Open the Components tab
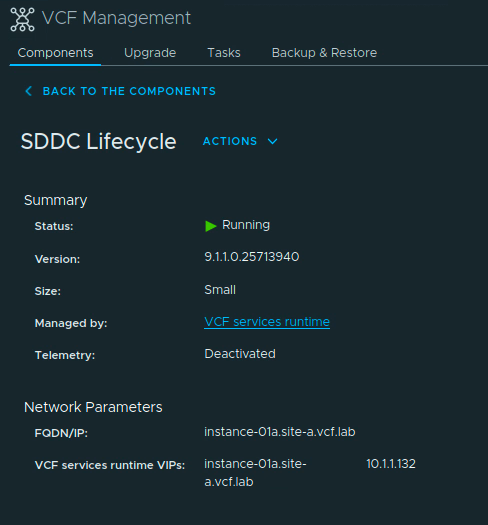Screen dimensions: 488x525 pyautogui.click(x=55, y=53)
